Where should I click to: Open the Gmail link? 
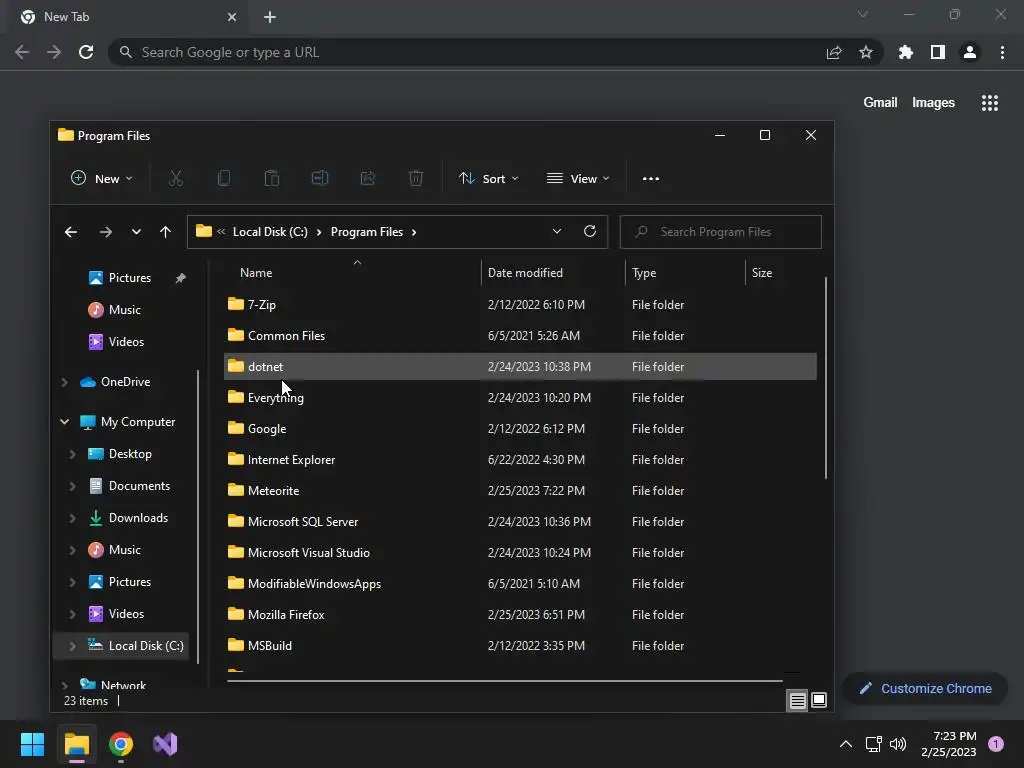click(x=880, y=103)
